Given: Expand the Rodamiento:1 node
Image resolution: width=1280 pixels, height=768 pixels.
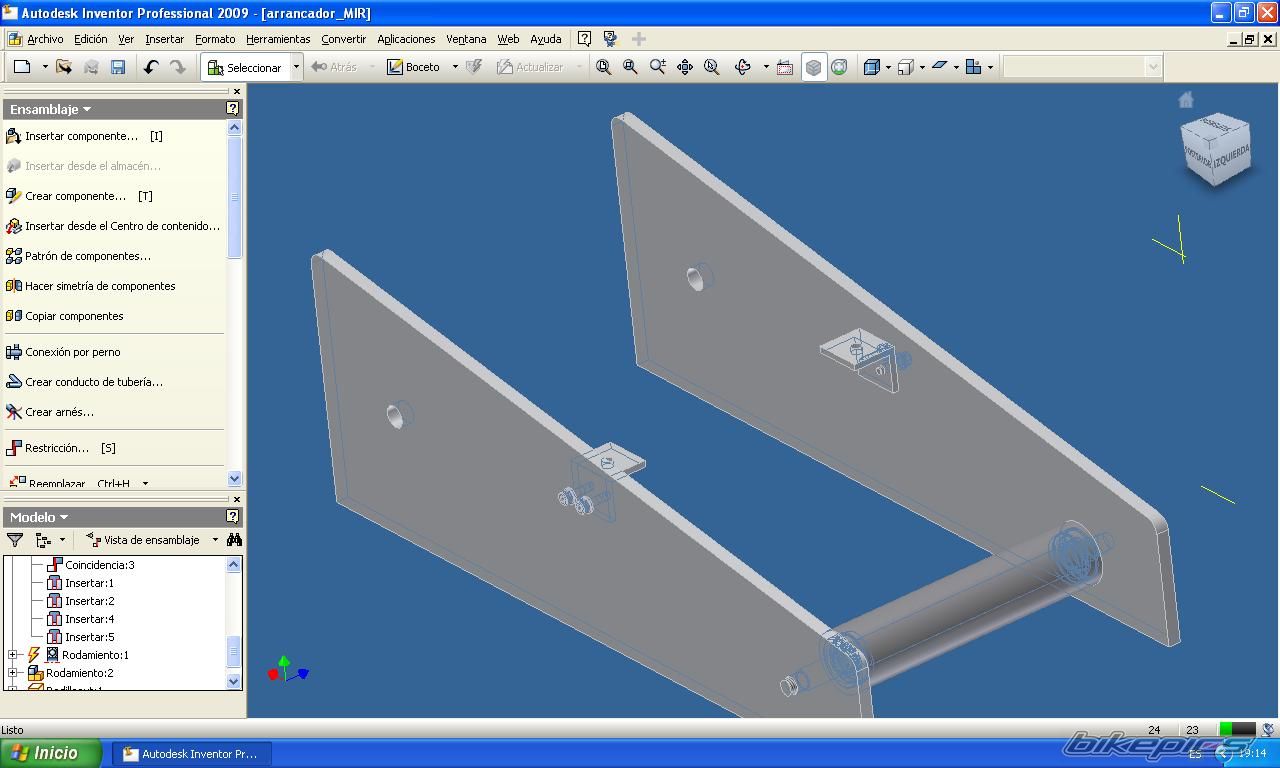Looking at the screenshot, I should 13,655.
